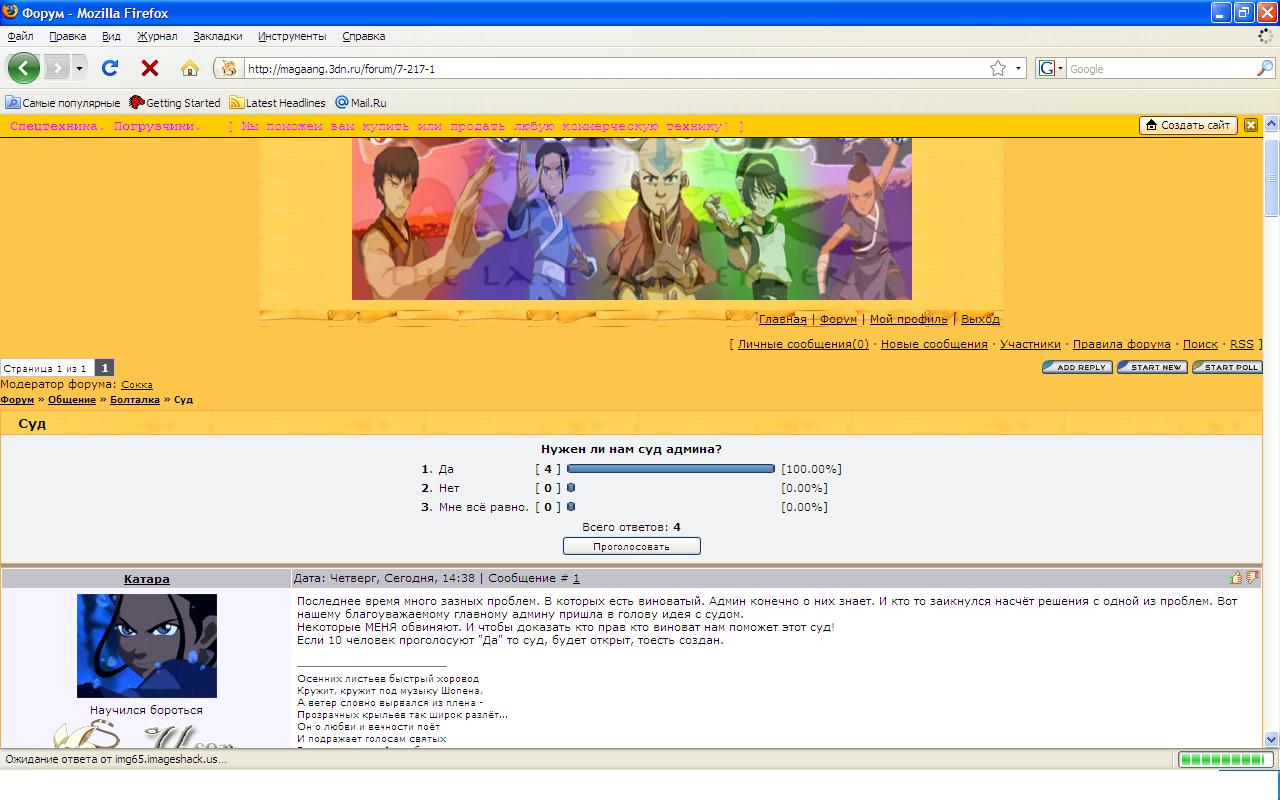1280x800 pixels.
Task: Select page number 1 in pagination
Action: (x=104, y=368)
